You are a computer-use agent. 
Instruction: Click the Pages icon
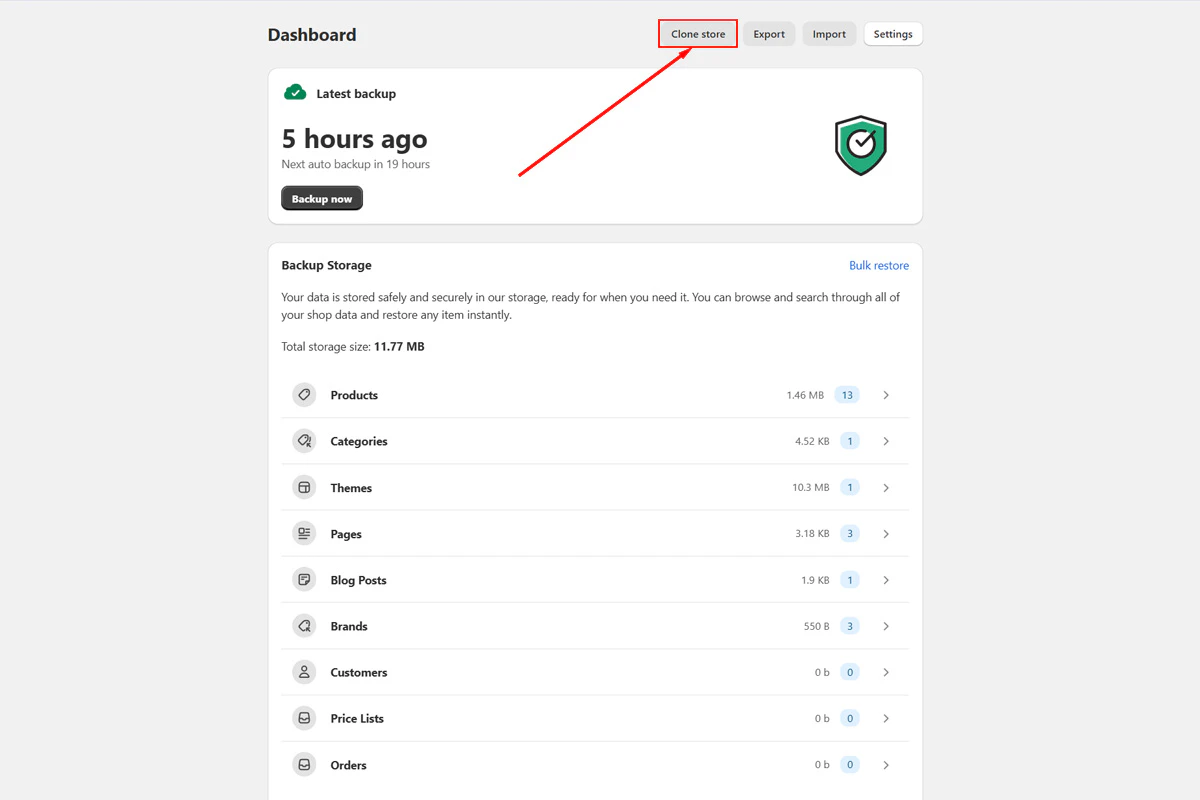[303, 533]
